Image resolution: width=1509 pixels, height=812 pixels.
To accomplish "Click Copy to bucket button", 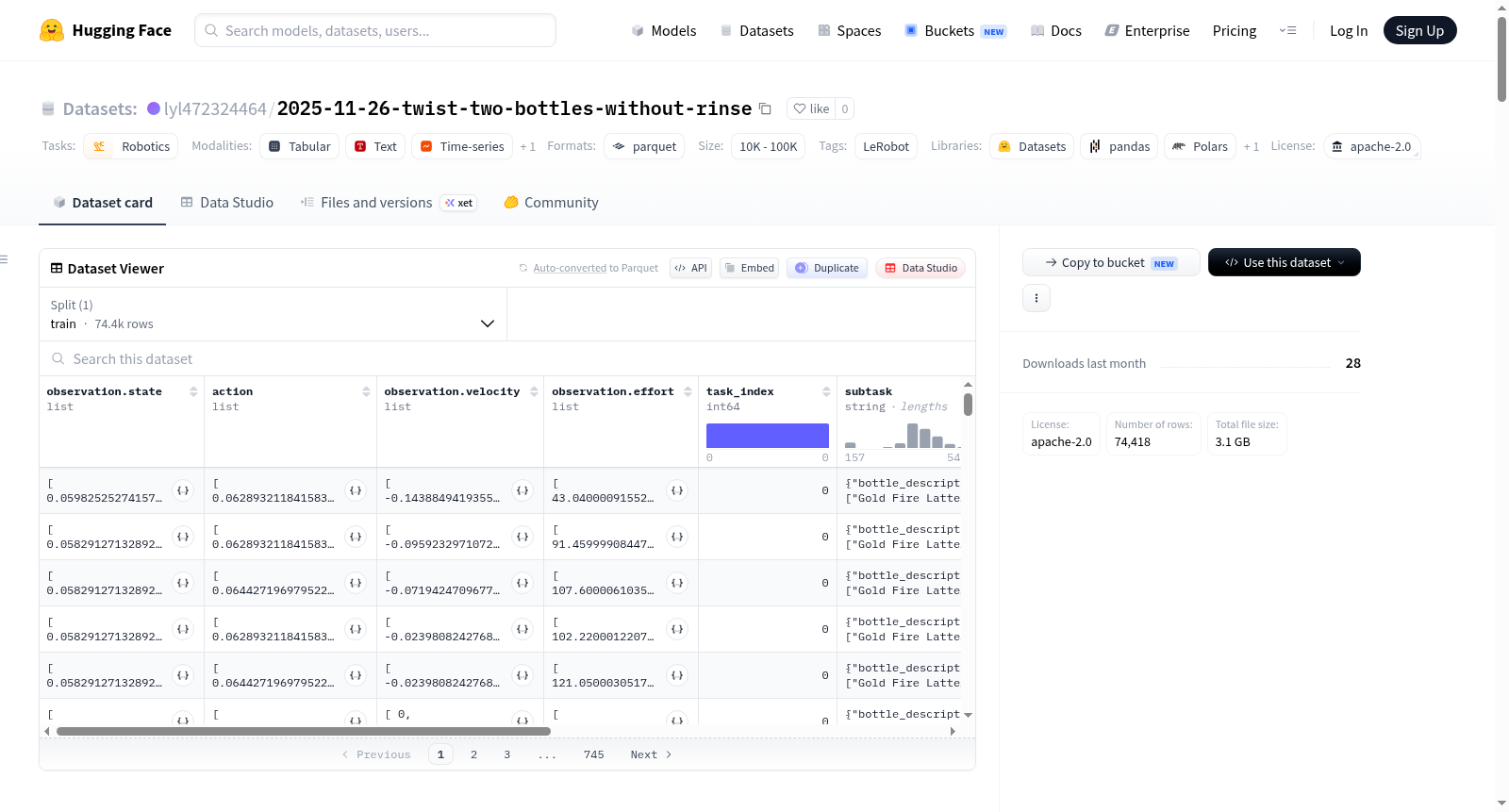I will (1111, 262).
